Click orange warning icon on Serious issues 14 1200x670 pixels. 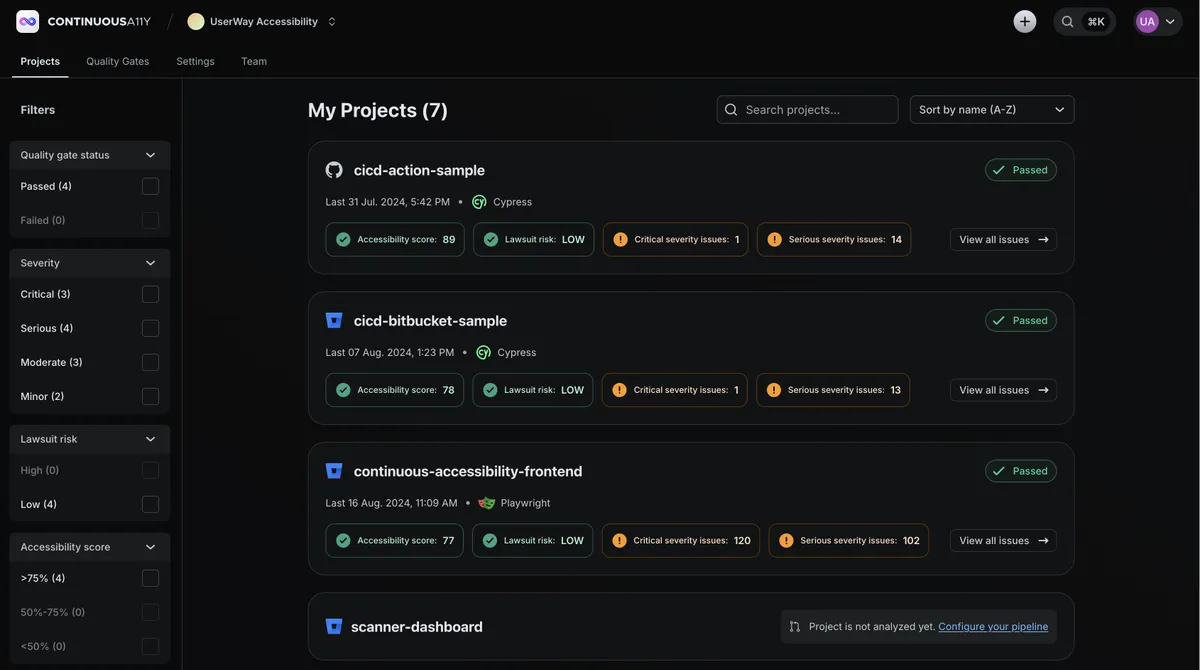(774, 240)
